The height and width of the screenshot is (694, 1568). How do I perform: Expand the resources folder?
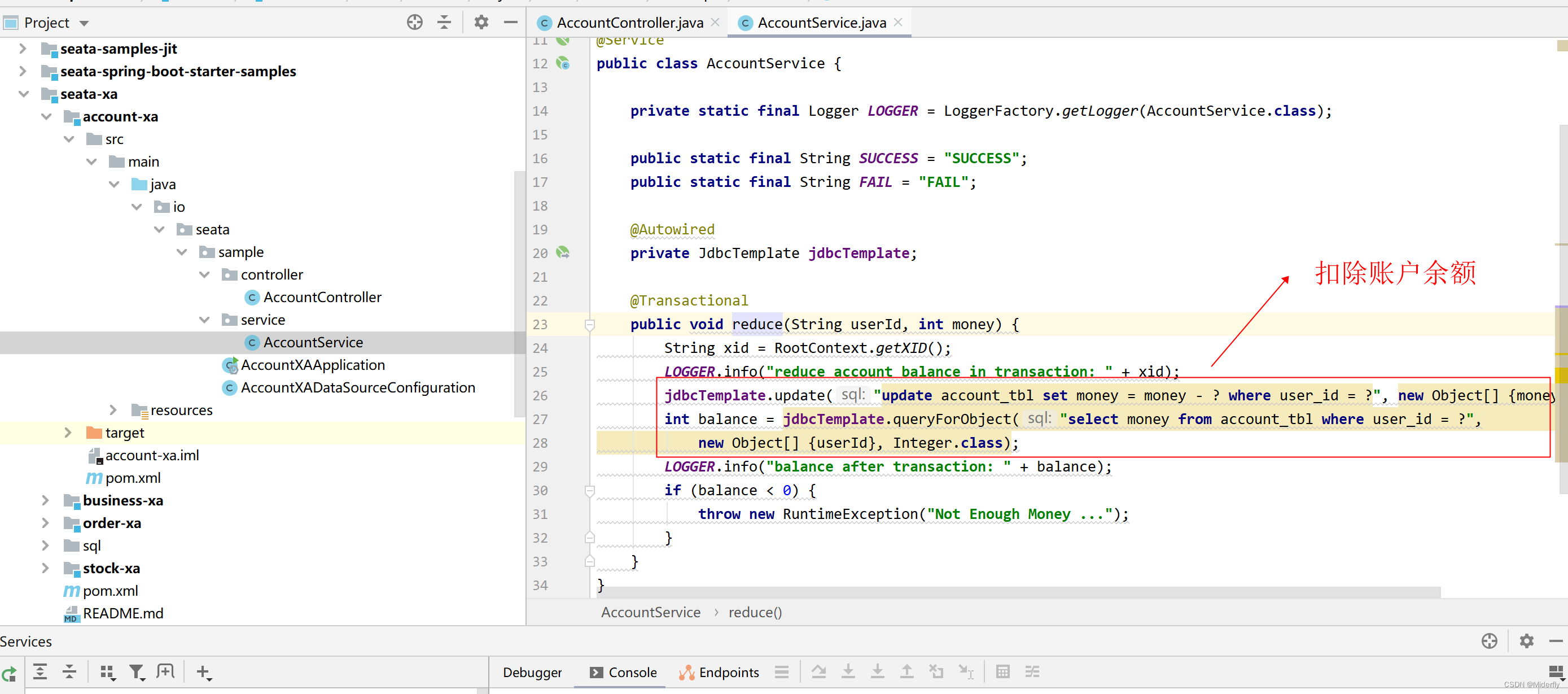click(x=113, y=411)
